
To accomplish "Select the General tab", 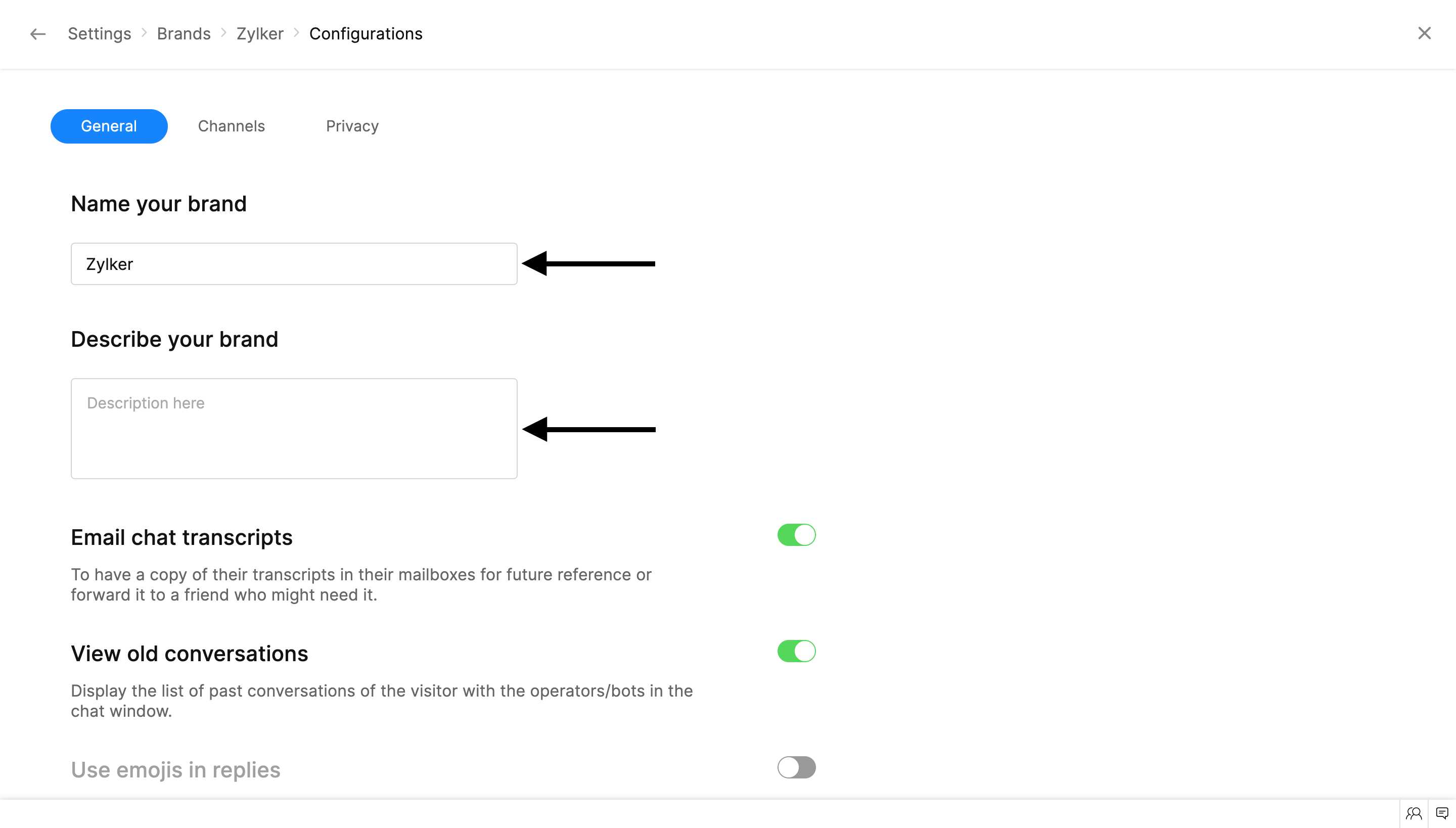I will tap(109, 126).
